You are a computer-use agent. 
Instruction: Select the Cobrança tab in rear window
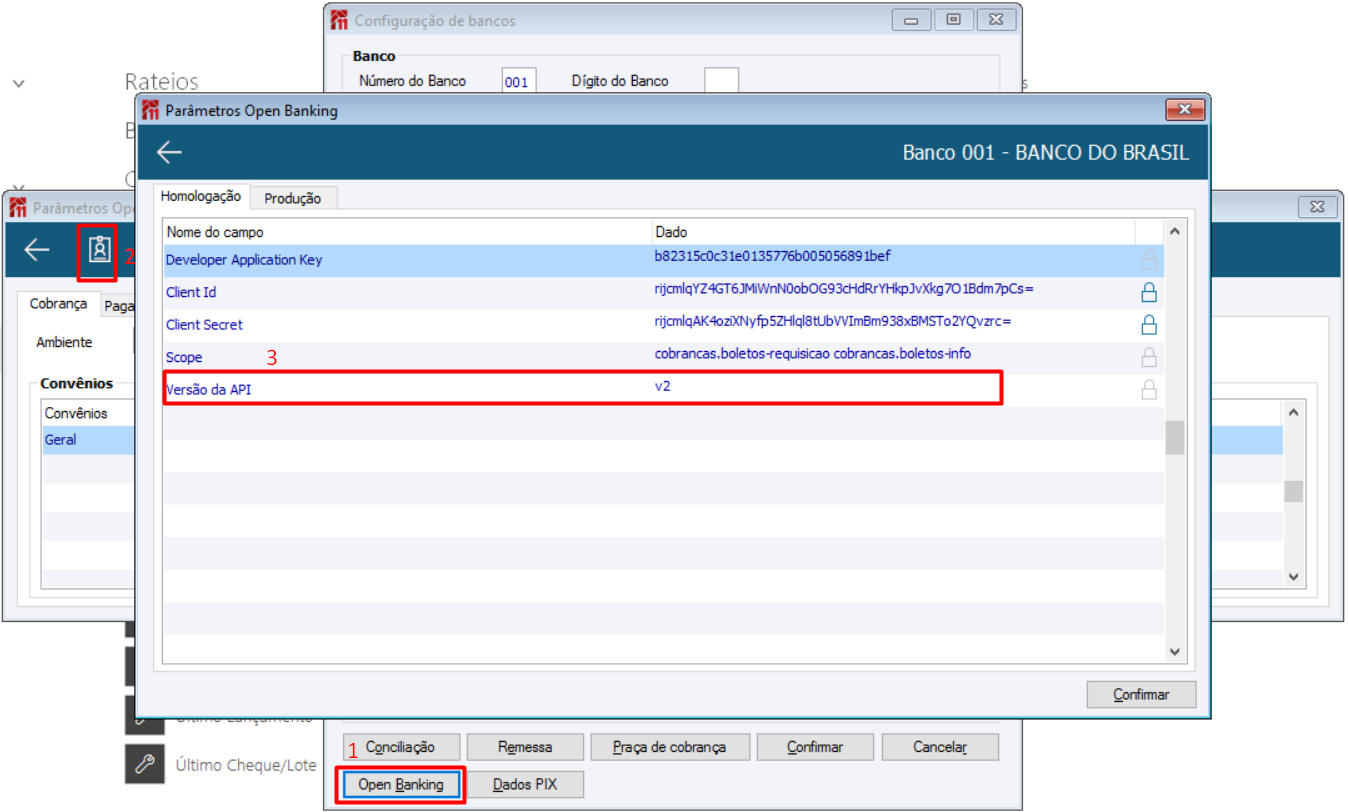(x=58, y=304)
